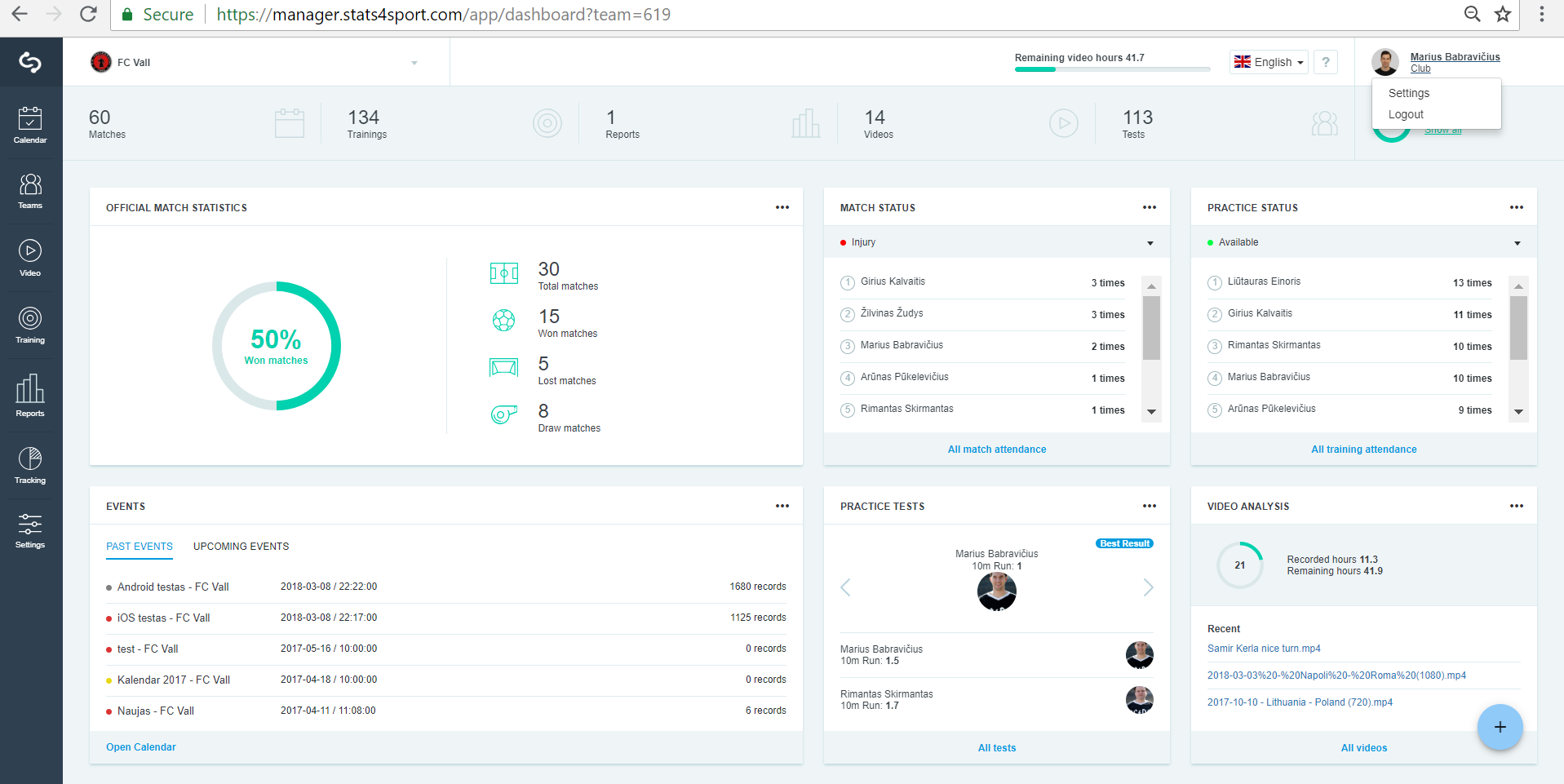Open the Tracking sidebar icon
Screen dimensions: 1564x784
(x=30, y=465)
